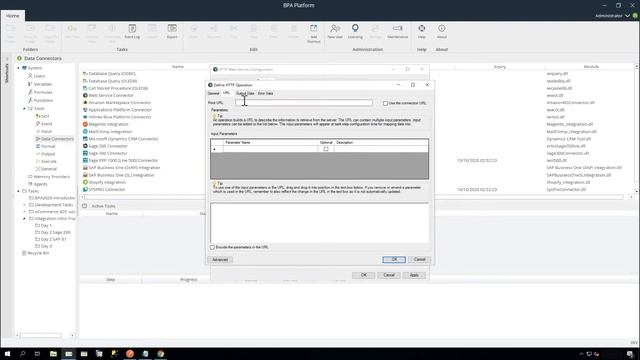Click the Export ribbon icon
640x360 pixels.
(x=172, y=31)
